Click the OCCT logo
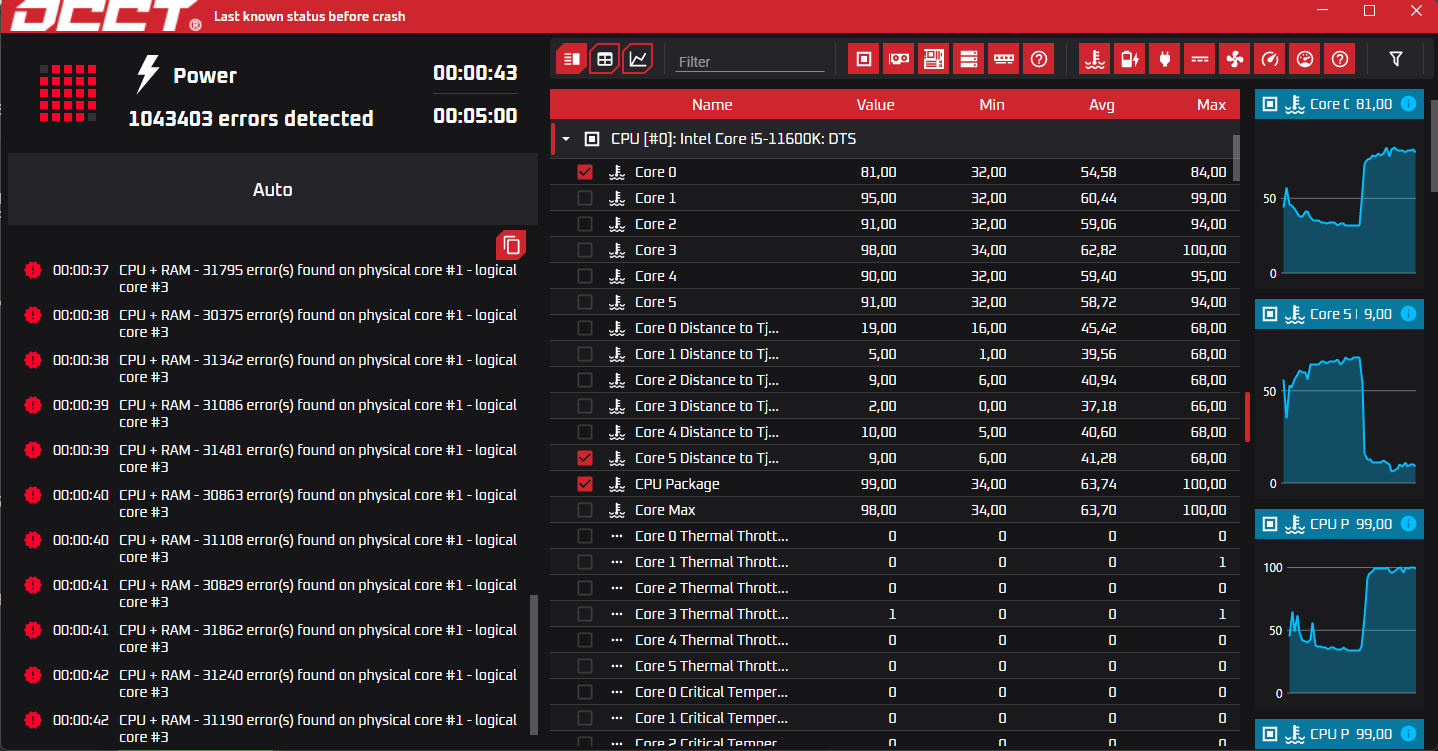The image size is (1438, 751). [104, 15]
